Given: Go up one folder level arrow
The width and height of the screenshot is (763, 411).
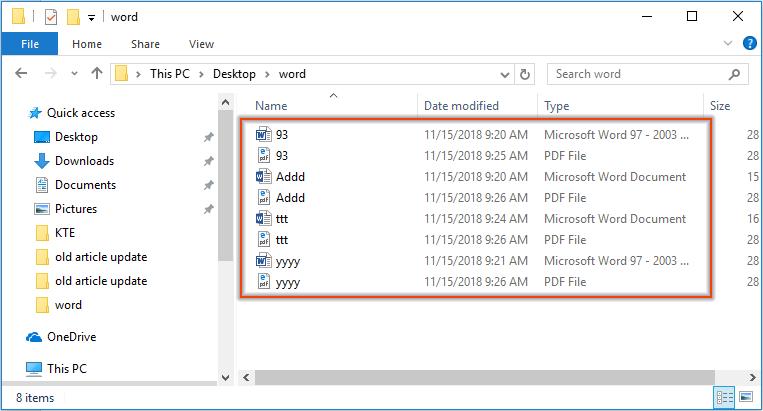Looking at the screenshot, I should 97,73.
